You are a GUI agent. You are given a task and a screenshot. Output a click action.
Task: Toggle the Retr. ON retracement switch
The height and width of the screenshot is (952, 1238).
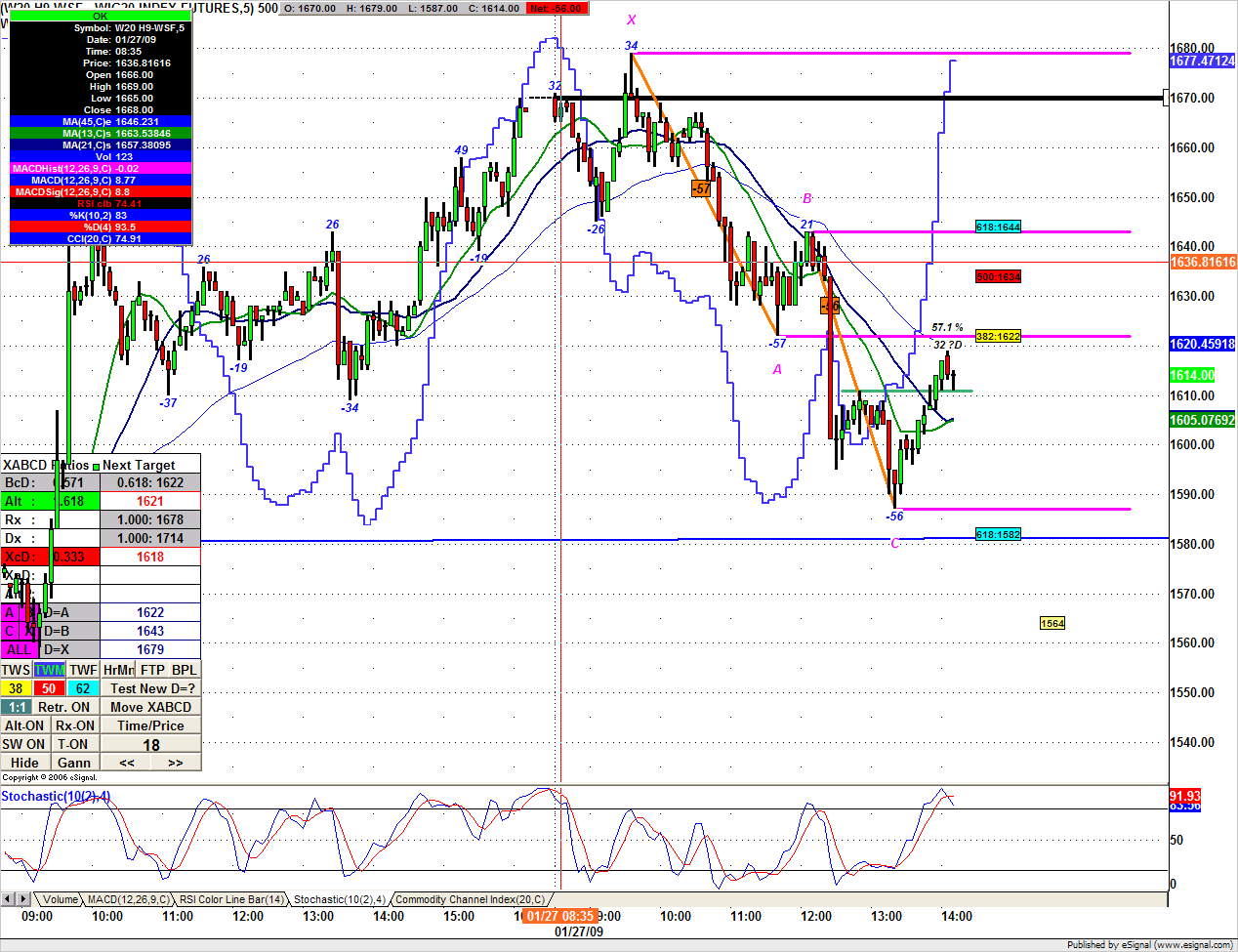tap(64, 707)
